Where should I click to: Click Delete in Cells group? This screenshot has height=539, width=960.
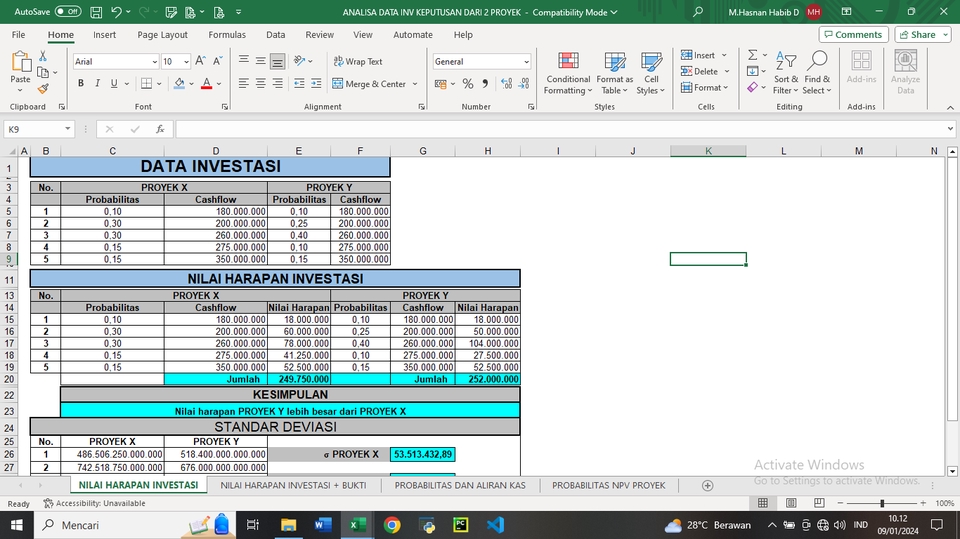[705, 71]
